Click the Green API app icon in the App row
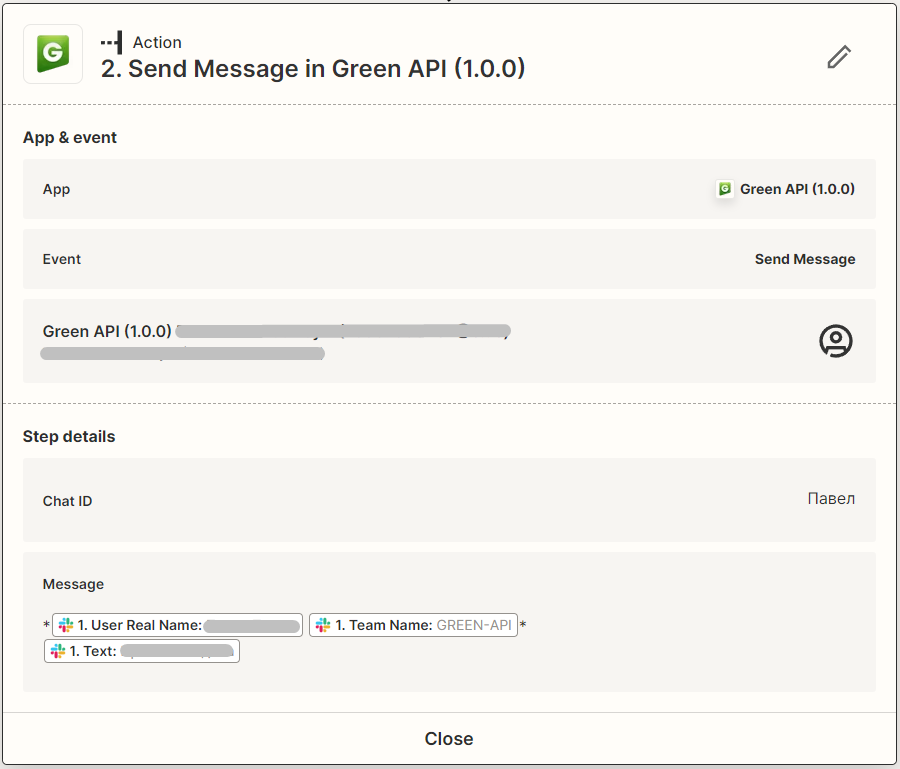This screenshot has height=769, width=900. pyautogui.click(x=724, y=188)
